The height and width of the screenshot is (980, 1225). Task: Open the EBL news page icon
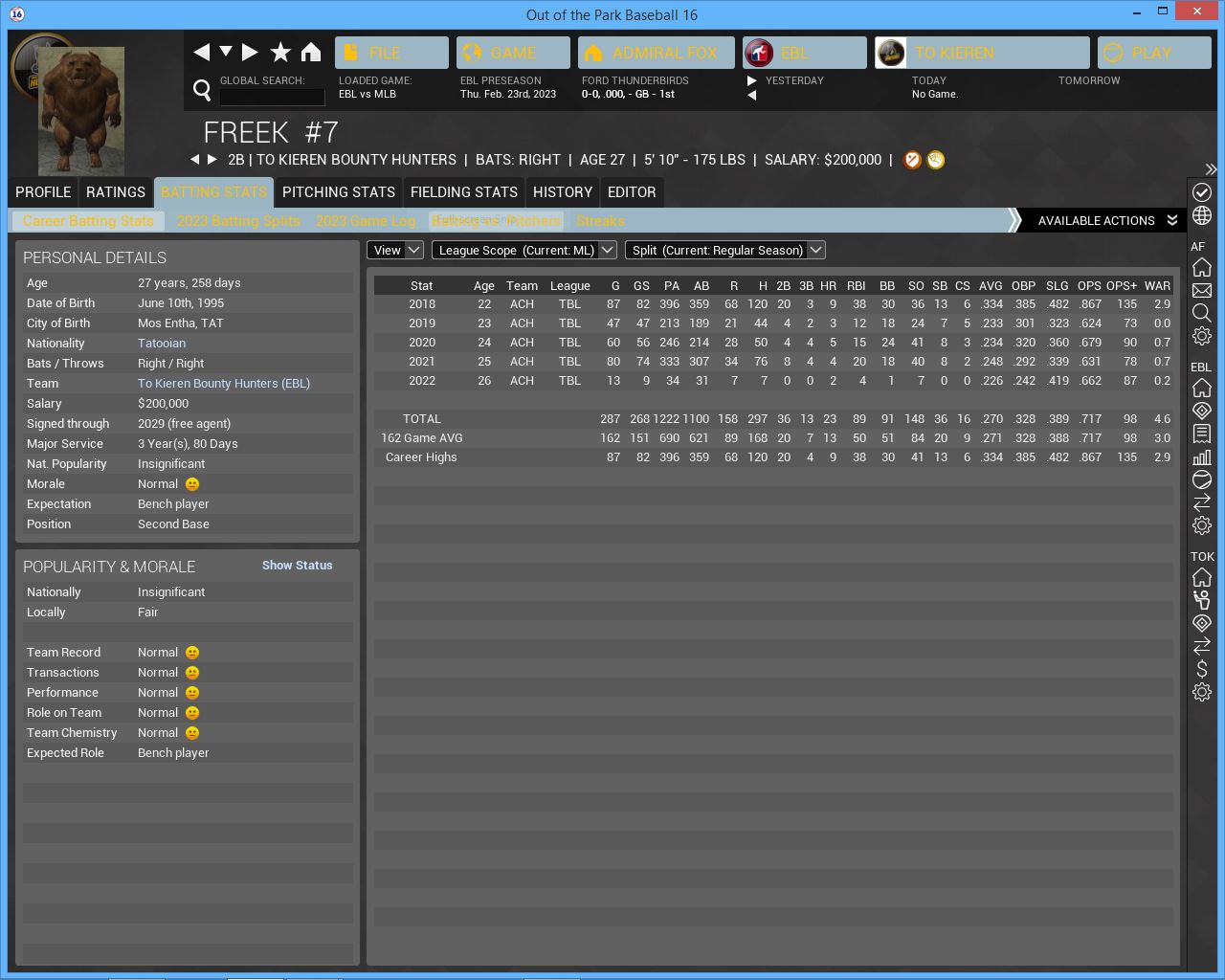point(1202,434)
